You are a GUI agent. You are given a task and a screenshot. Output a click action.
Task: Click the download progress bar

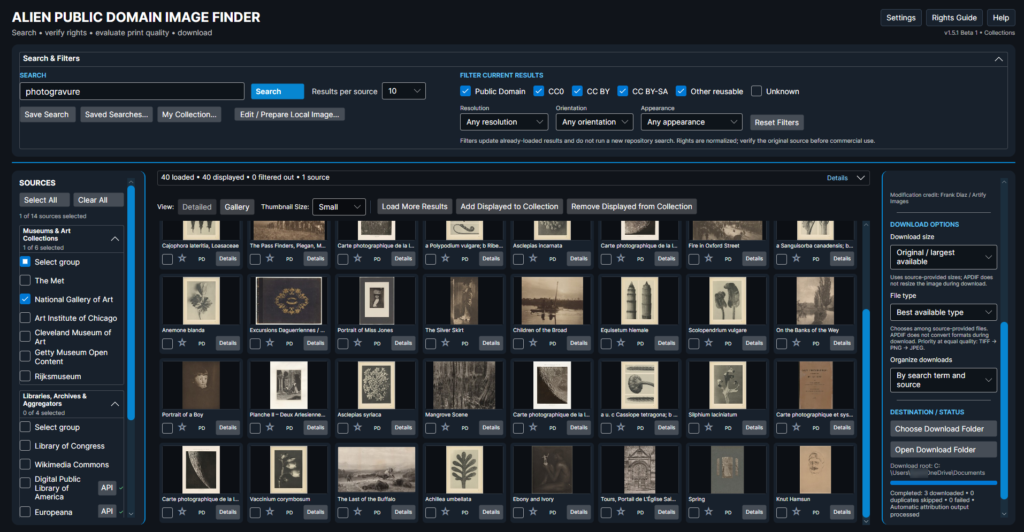click(943, 483)
